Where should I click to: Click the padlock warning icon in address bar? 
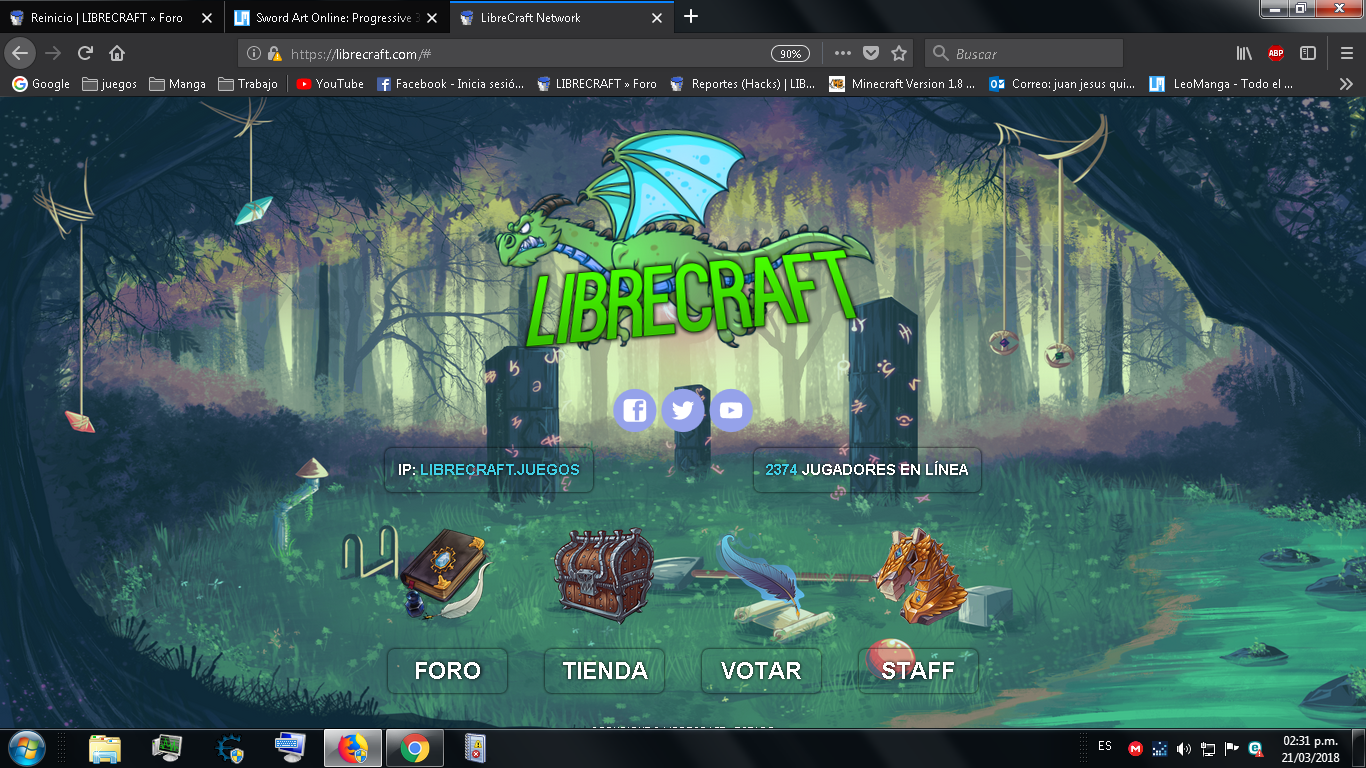coord(274,54)
